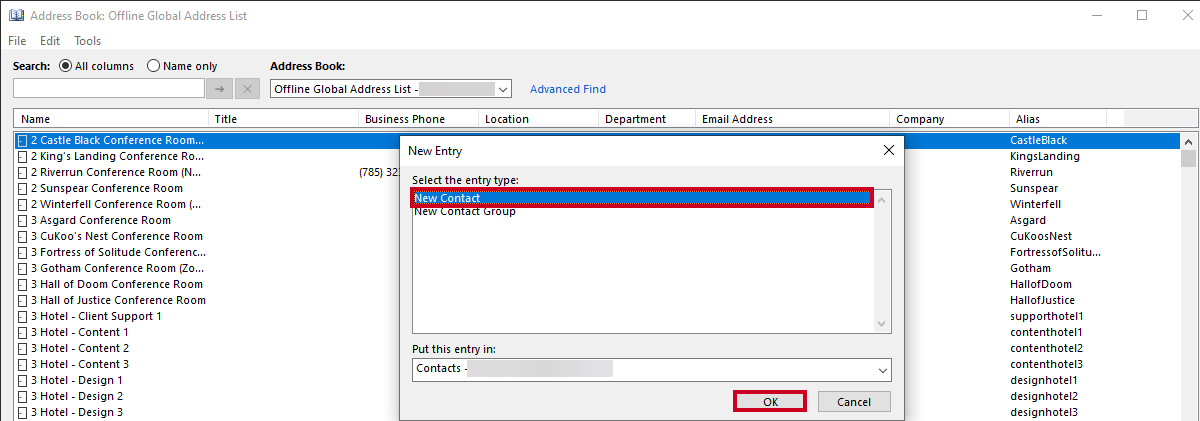The image size is (1200, 421).
Task: Open the Put this entry in dropdown
Action: pyautogui.click(x=882, y=370)
